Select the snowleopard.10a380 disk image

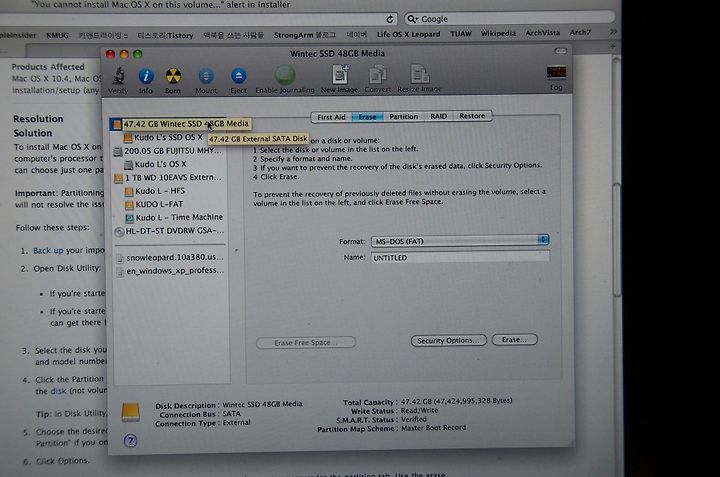[170, 258]
